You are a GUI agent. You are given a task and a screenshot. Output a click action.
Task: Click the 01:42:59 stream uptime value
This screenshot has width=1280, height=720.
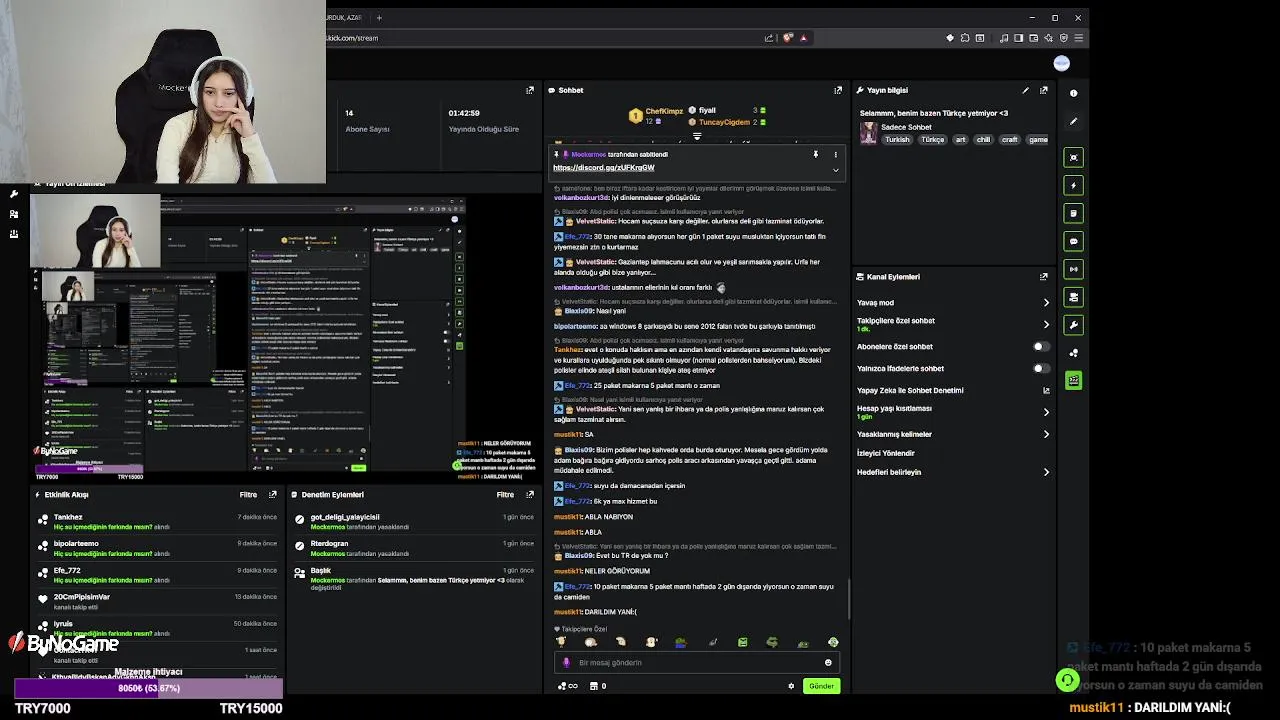(464, 113)
